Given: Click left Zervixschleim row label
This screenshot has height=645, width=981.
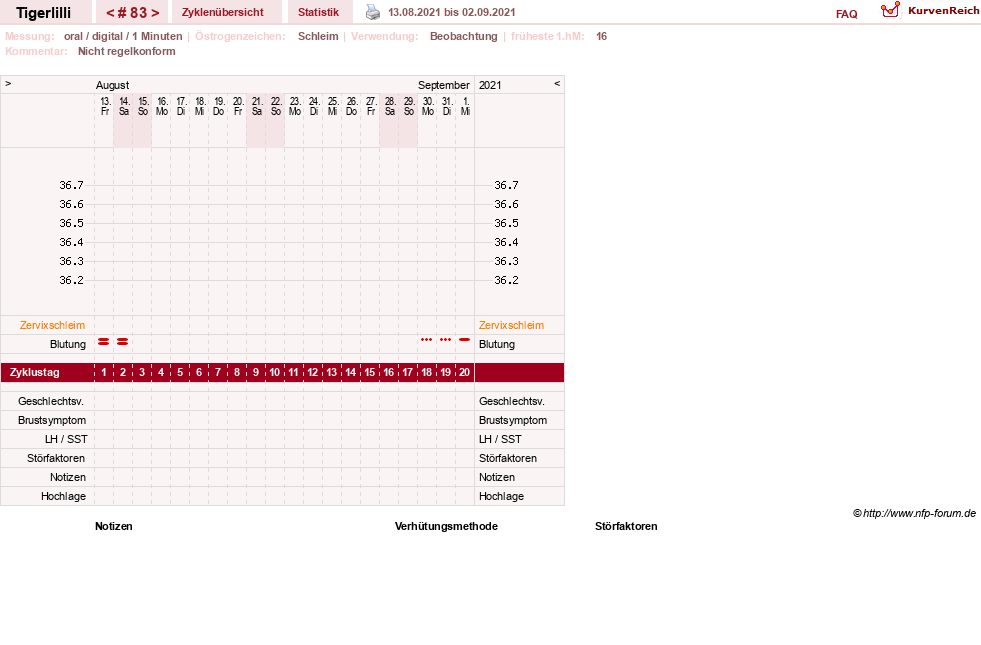Looking at the screenshot, I should [53, 325].
